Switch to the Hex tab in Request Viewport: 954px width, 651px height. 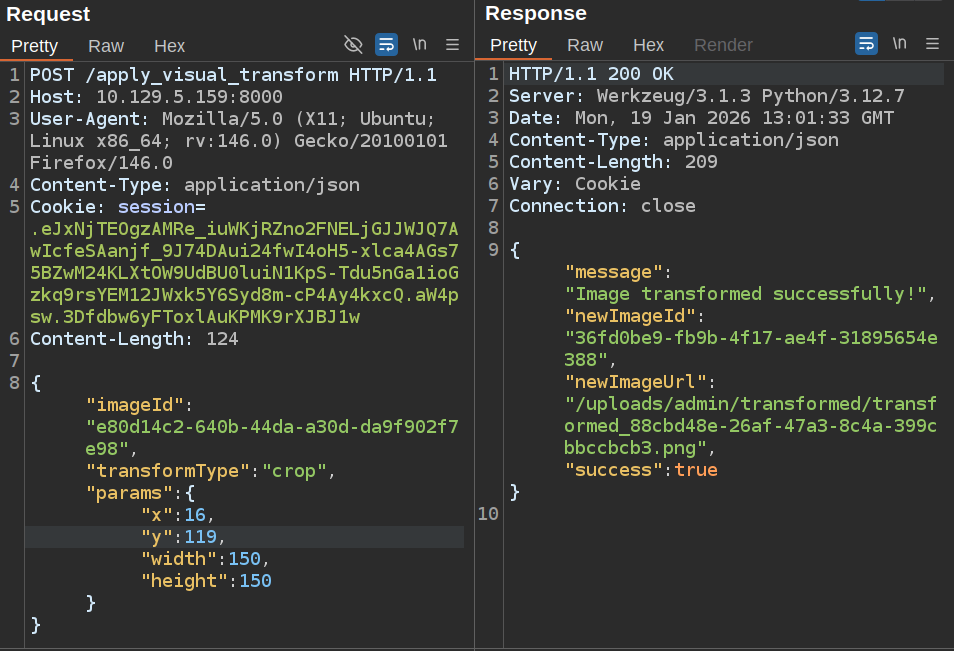point(169,45)
